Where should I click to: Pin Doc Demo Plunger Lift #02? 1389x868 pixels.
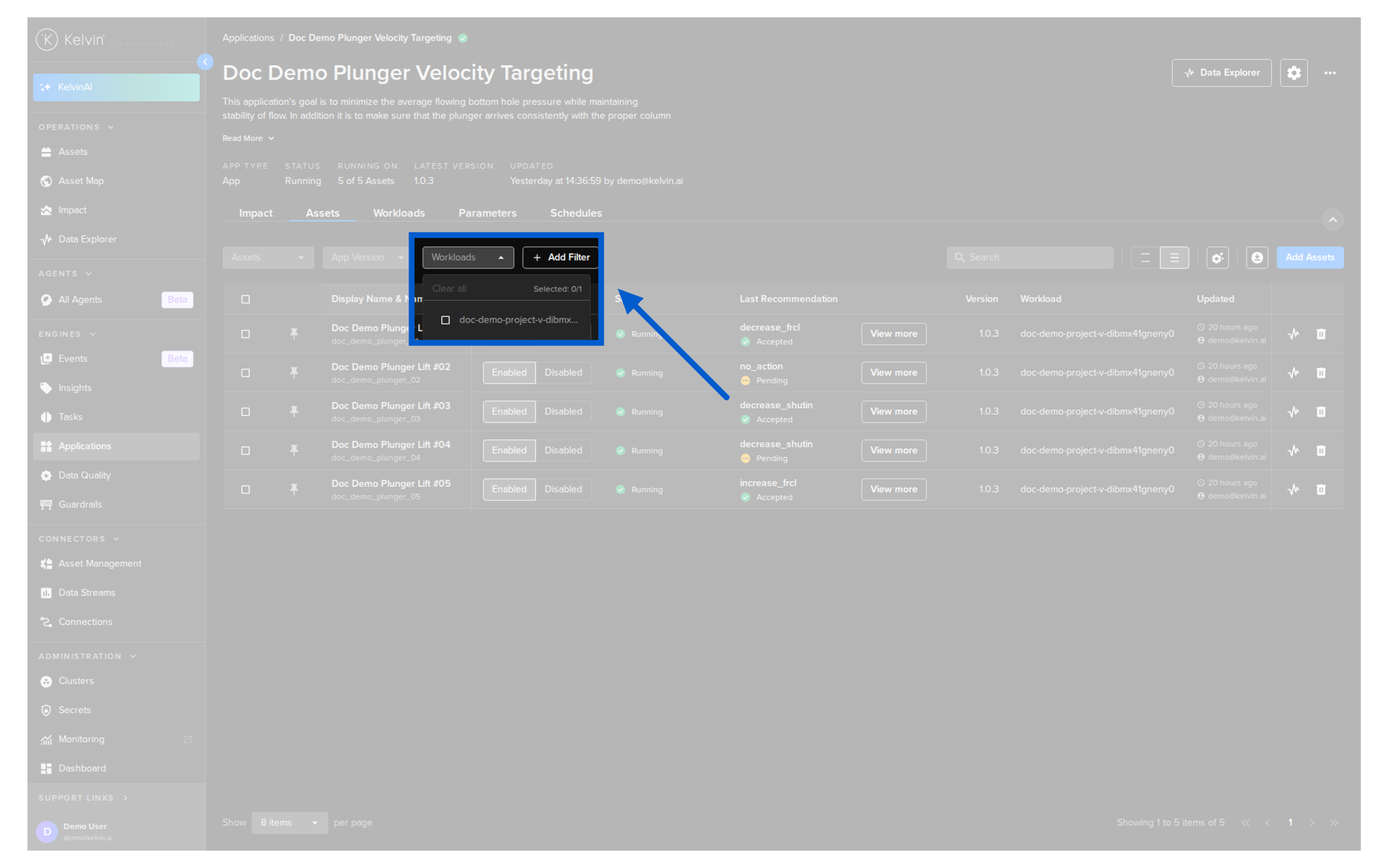point(294,373)
